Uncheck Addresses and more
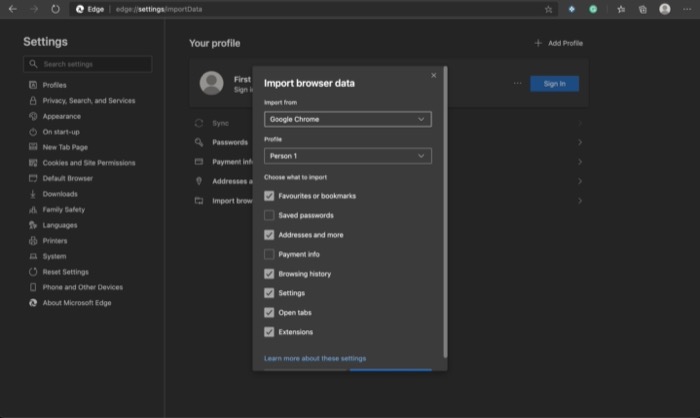The image size is (700, 418). pos(269,234)
